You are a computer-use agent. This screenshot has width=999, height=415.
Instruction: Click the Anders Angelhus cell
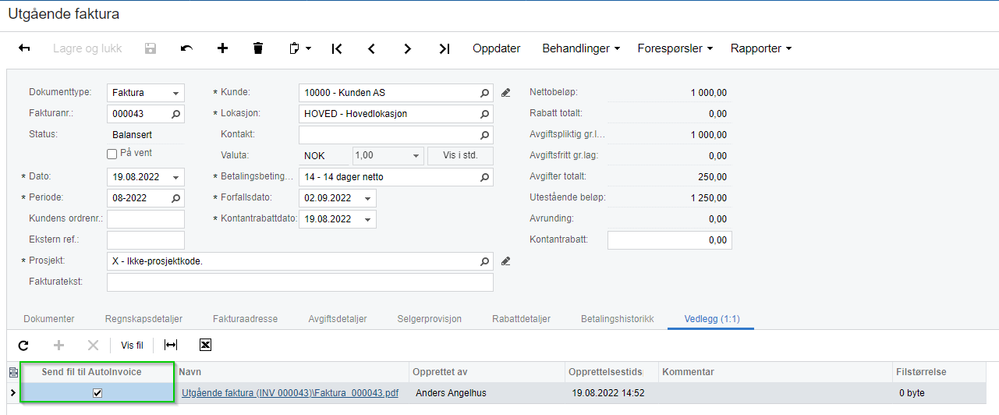point(487,393)
